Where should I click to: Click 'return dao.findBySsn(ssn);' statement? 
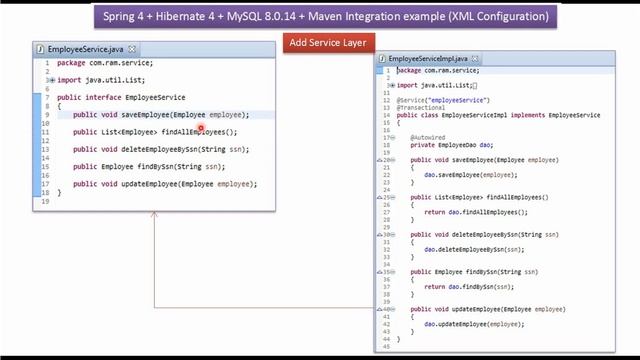coord(469,287)
